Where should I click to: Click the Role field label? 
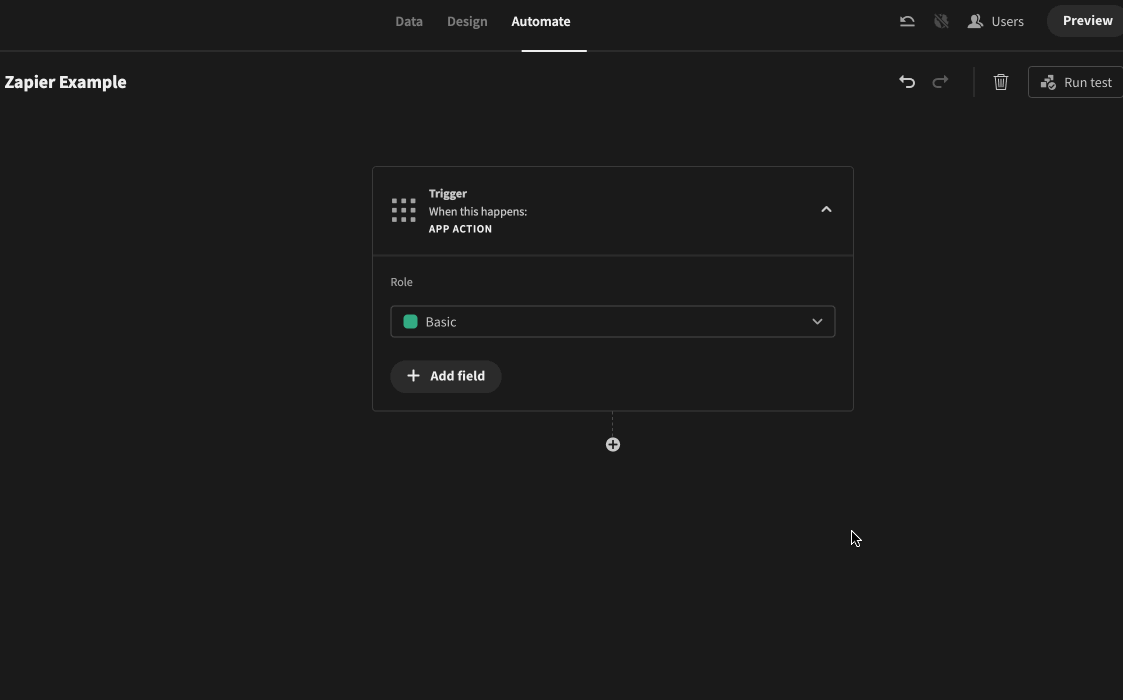(401, 282)
